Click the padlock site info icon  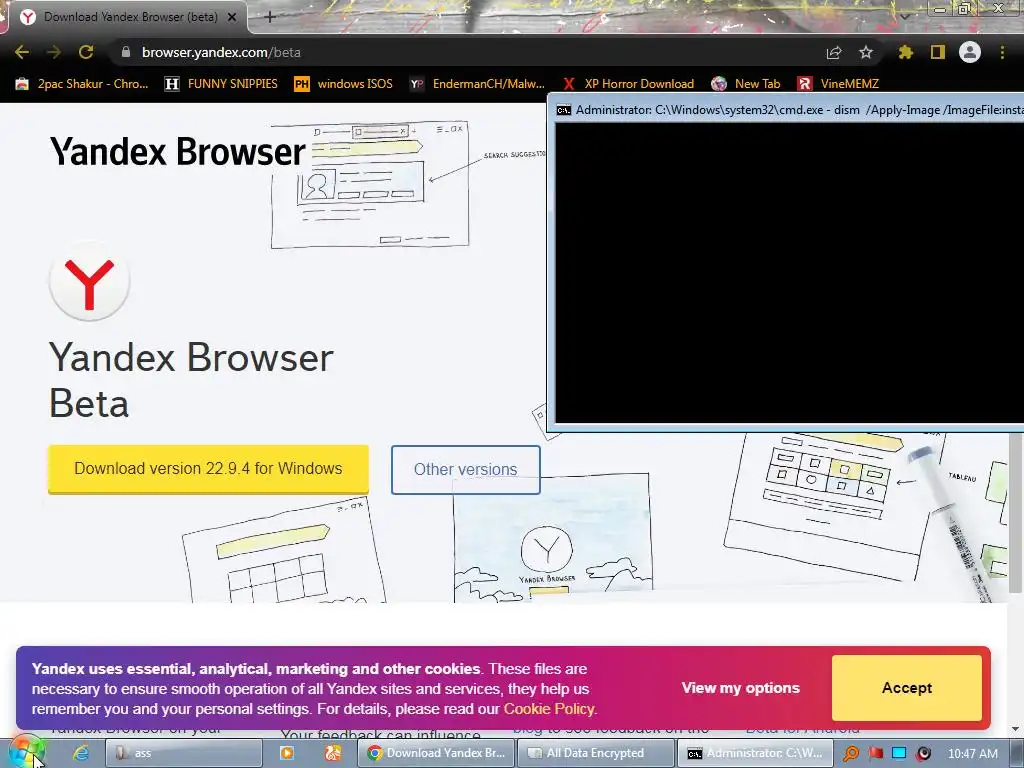click(x=126, y=52)
